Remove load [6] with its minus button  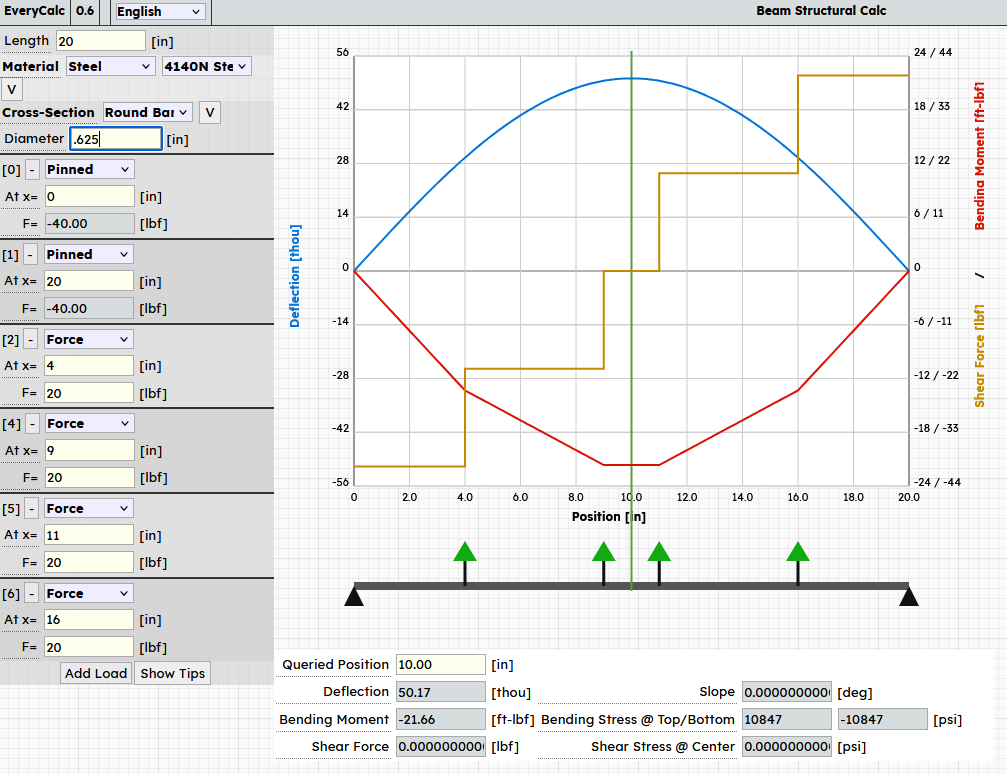(31, 594)
